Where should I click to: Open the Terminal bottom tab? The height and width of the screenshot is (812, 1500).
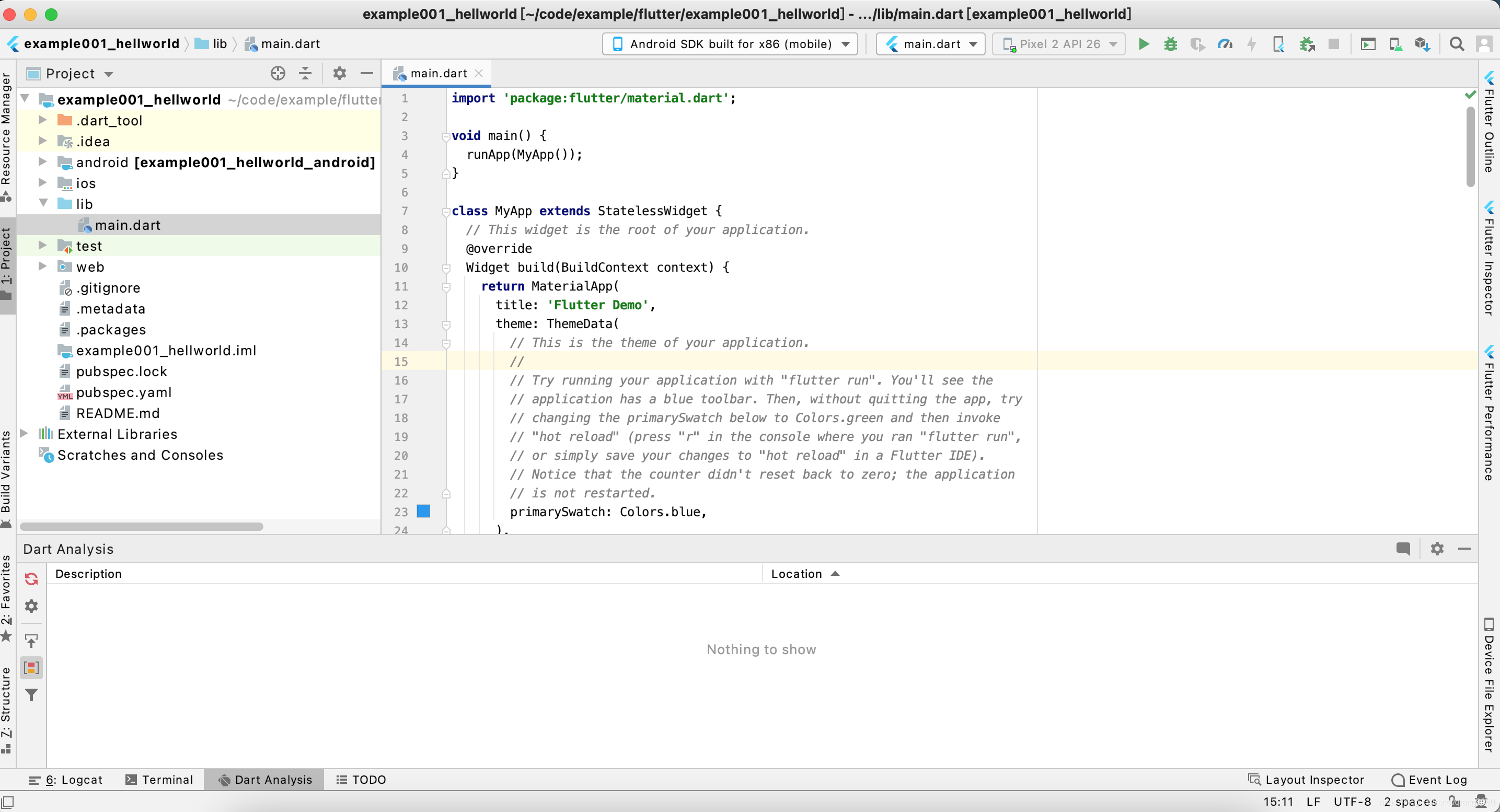tap(159, 780)
